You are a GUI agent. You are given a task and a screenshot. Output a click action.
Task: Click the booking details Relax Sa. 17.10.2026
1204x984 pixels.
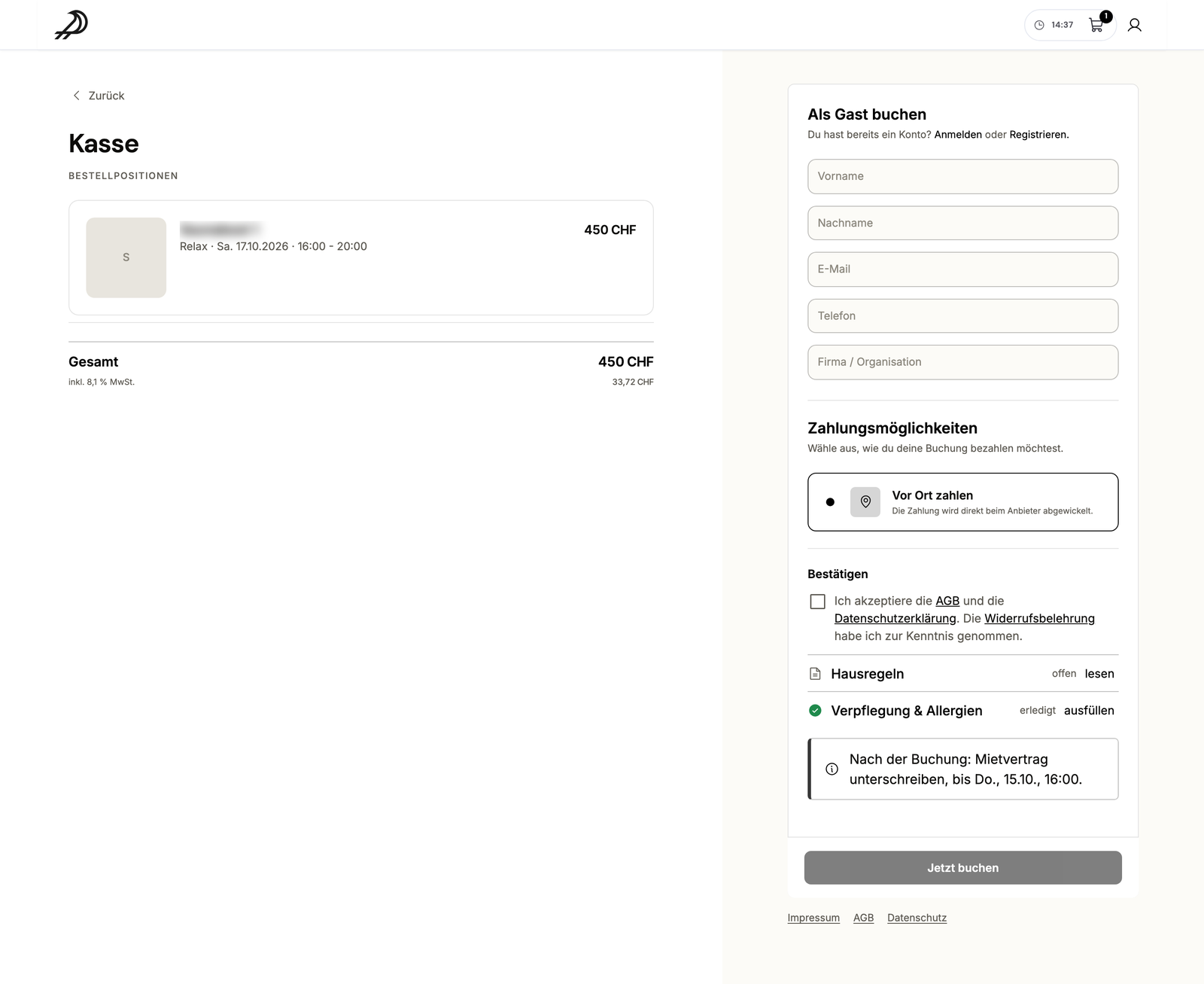coord(273,246)
